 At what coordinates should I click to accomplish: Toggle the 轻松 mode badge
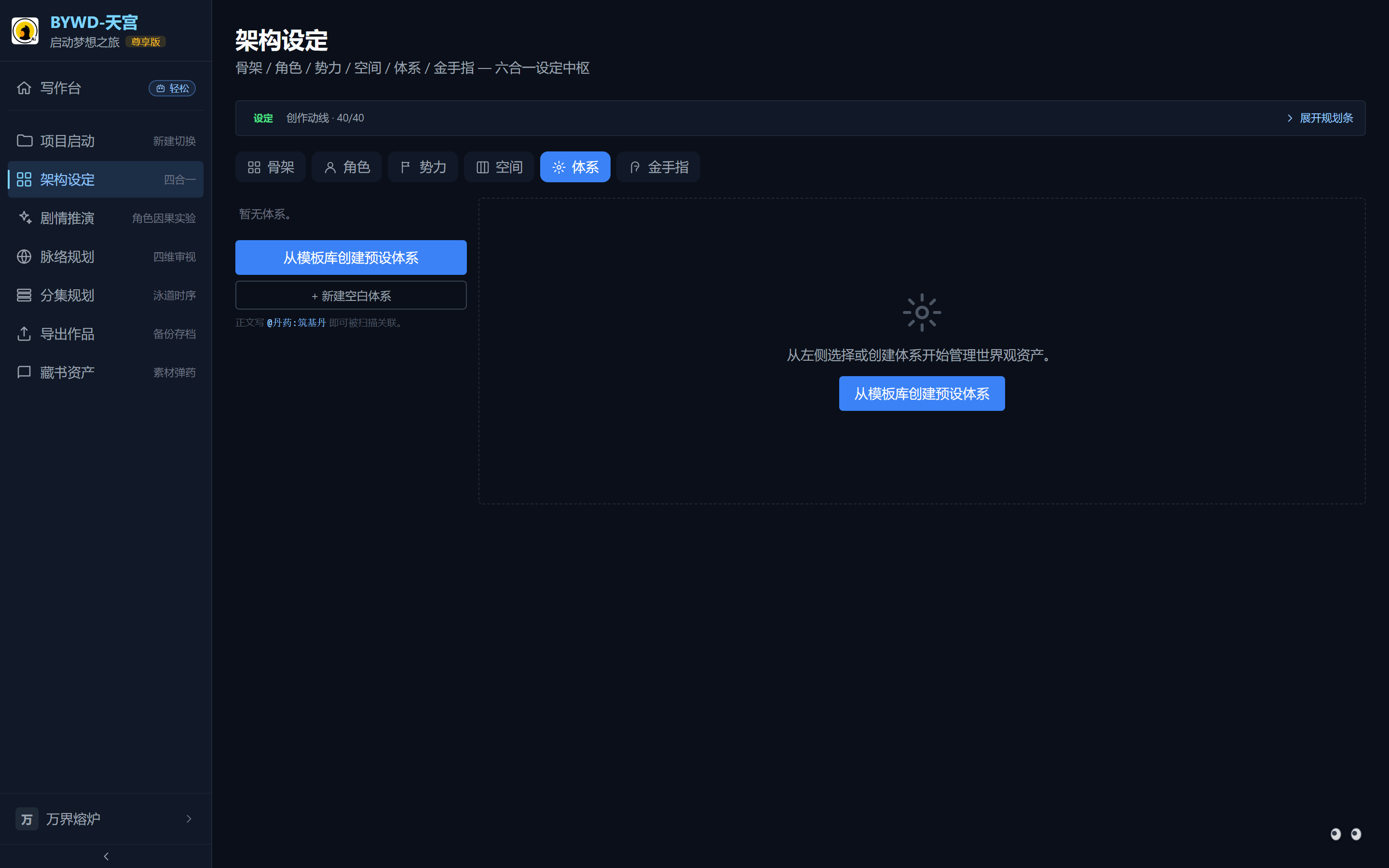pos(172,88)
